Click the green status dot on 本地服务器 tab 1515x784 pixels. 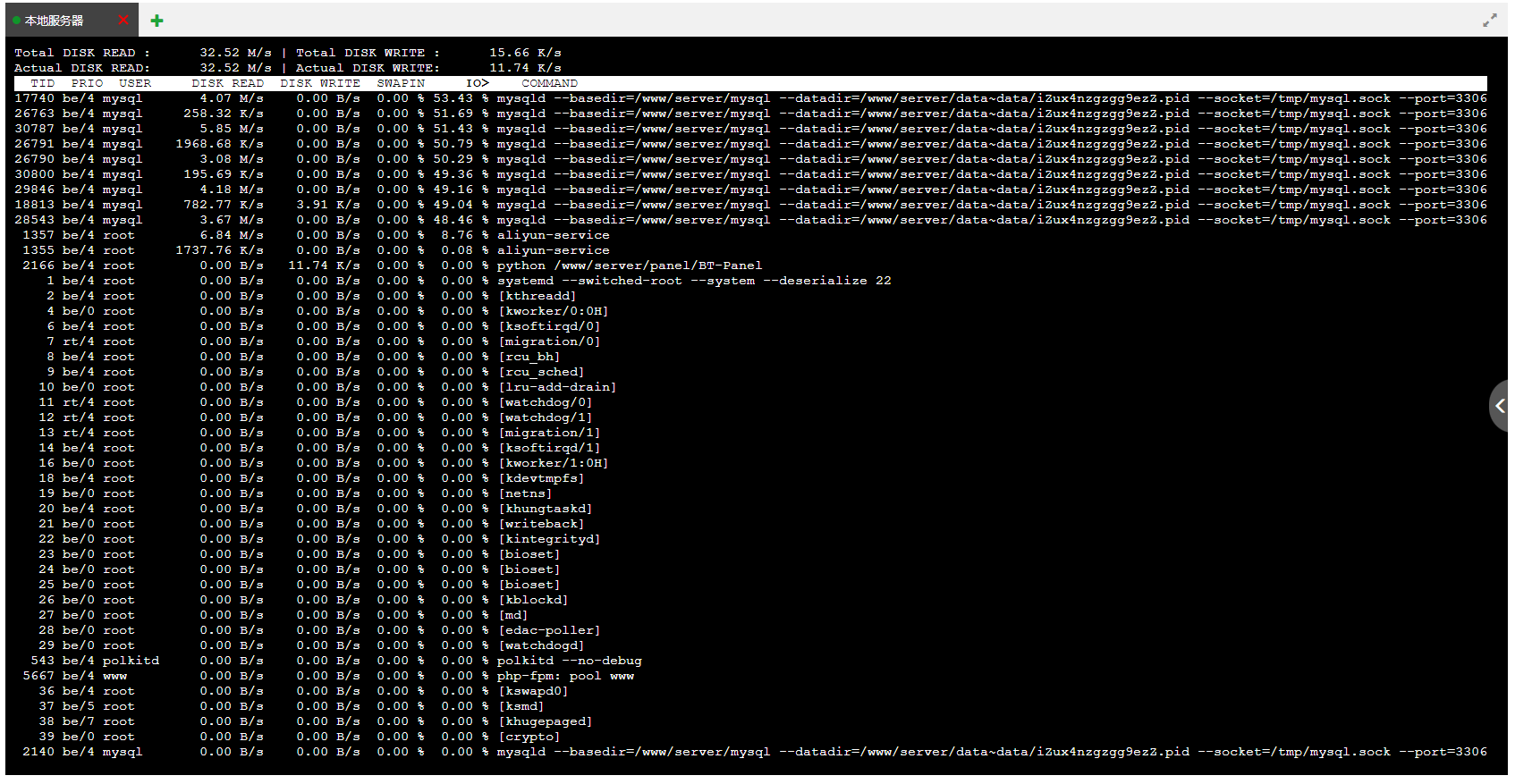pyautogui.click(x=16, y=21)
